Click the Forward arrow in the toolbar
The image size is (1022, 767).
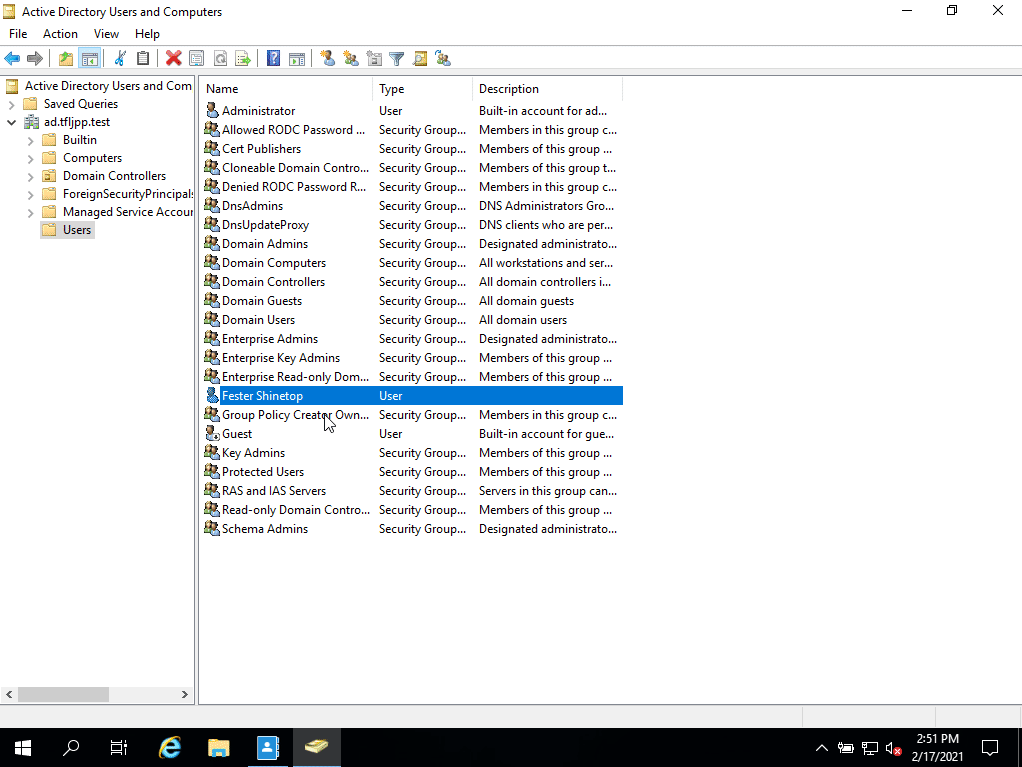coord(35,59)
